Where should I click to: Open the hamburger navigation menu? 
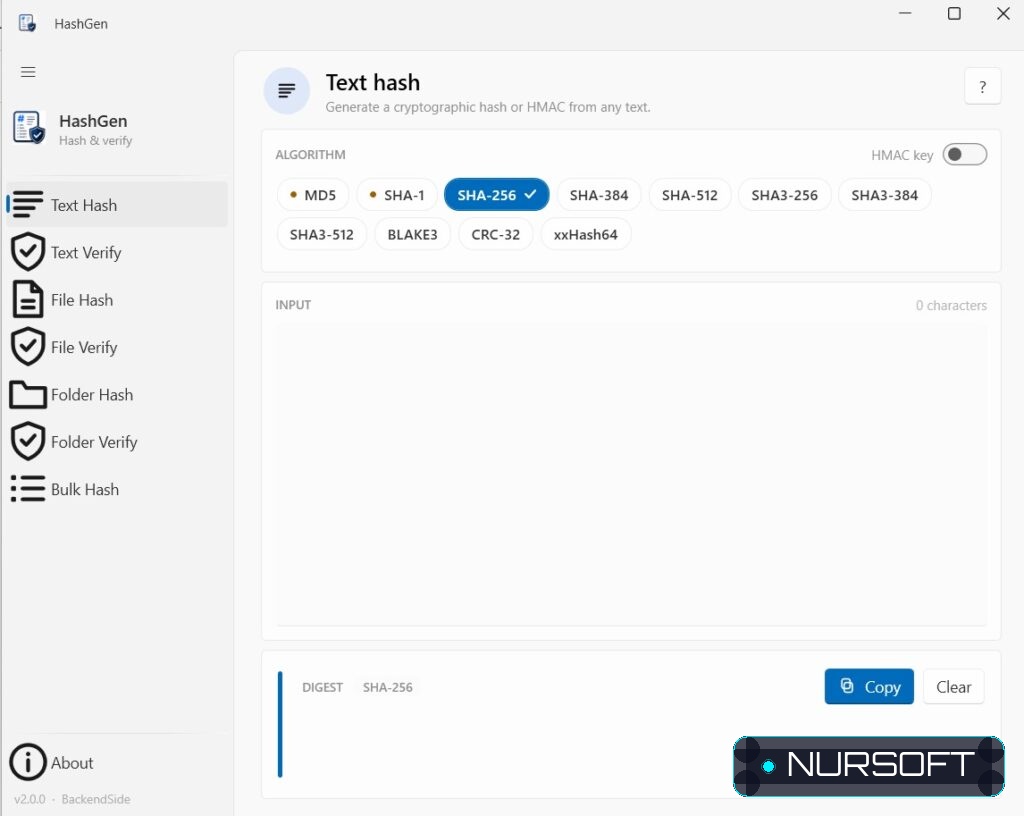(28, 72)
